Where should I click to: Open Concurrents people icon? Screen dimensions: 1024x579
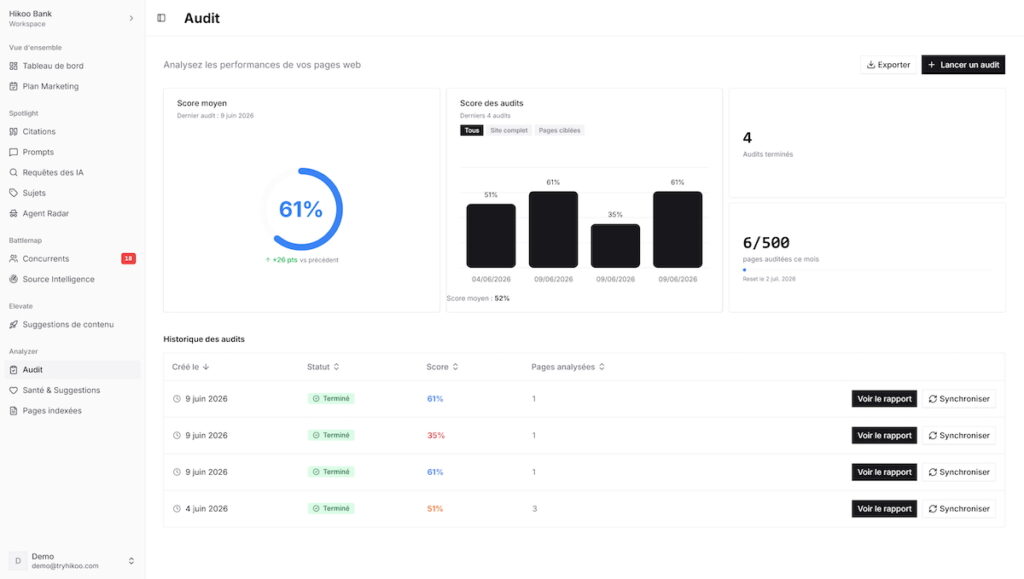click(14, 258)
